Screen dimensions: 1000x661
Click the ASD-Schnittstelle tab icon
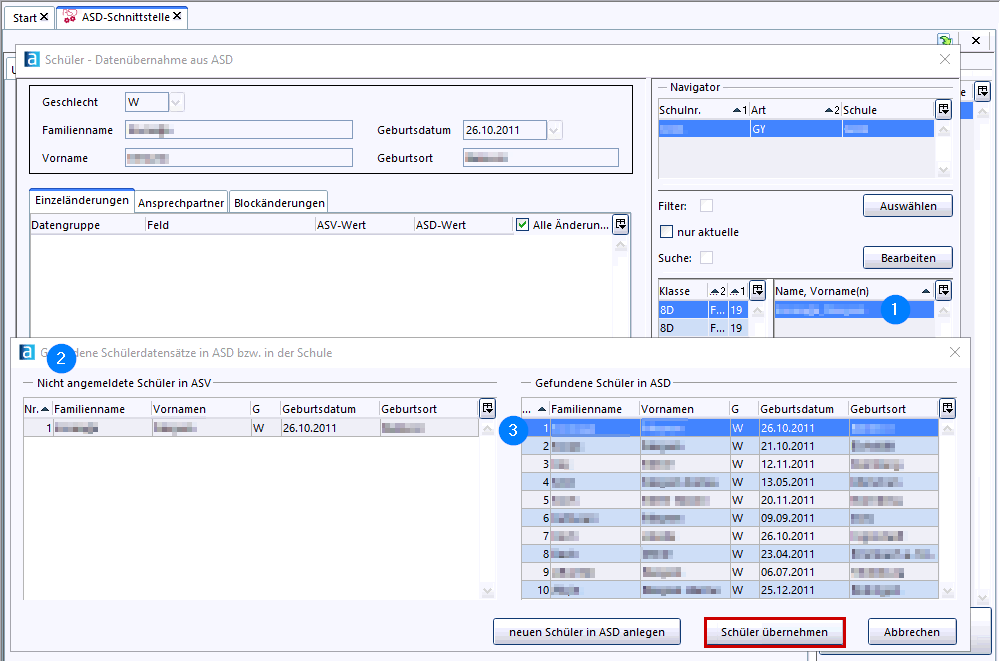coord(70,17)
